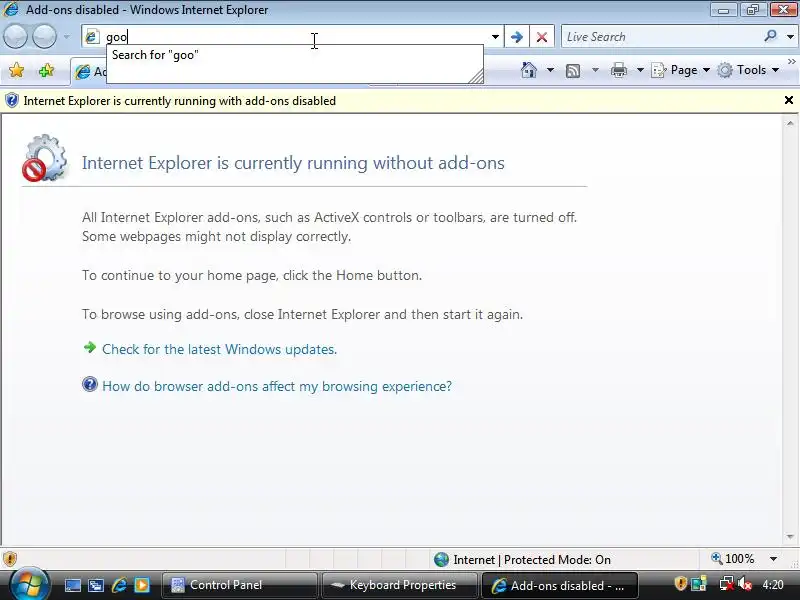Click the scrollbar up arrow
The image size is (800, 600).
790,123
